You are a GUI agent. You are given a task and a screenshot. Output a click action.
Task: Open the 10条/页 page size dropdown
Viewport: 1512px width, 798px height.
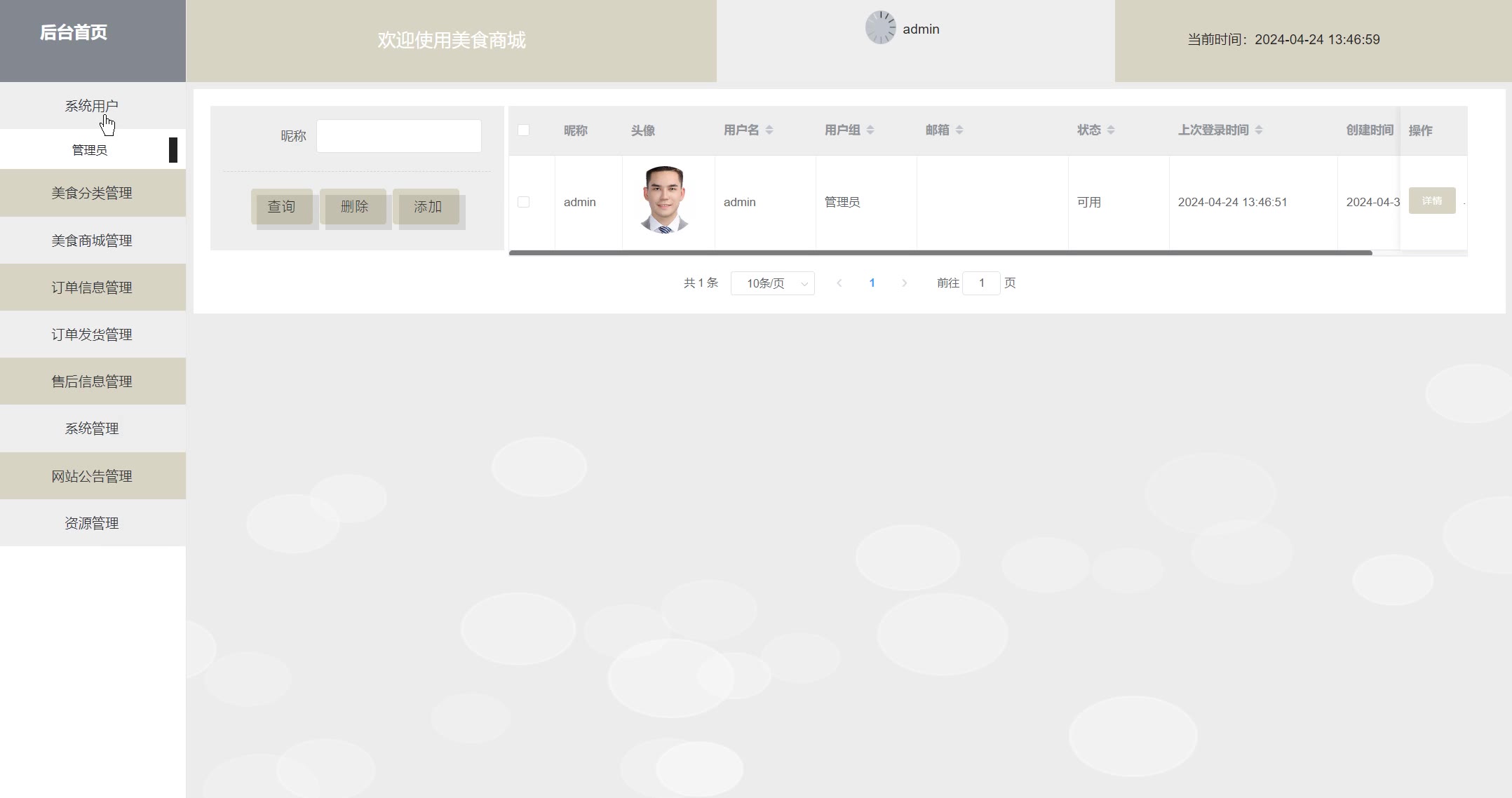pyautogui.click(x=772, y=283)
